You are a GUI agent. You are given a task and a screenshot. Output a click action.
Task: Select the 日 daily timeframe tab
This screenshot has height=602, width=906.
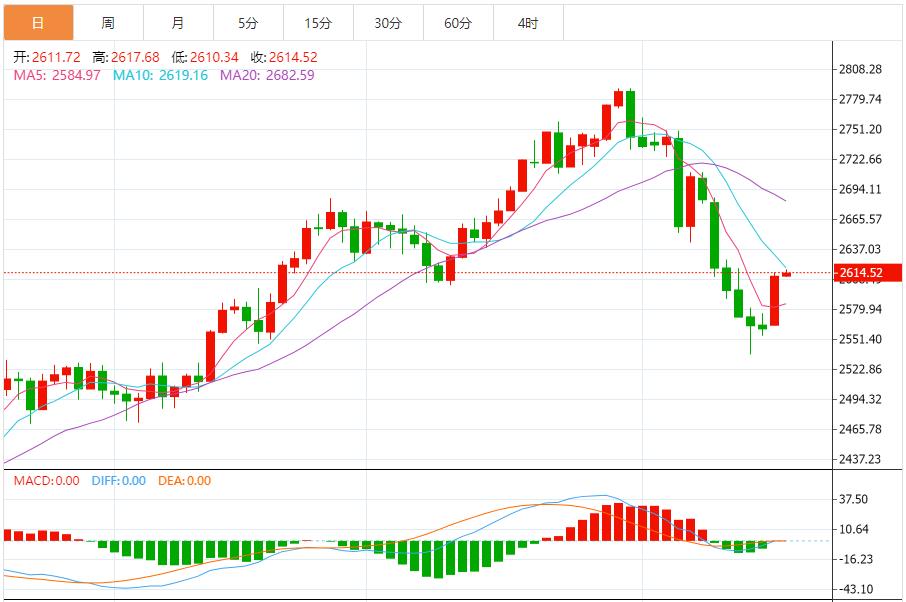pos(39,23)
